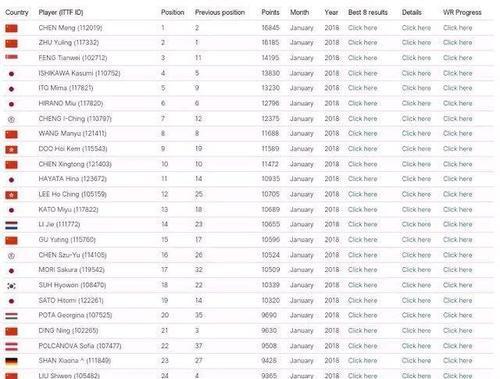Click Hungary flag beside POTA Georgina
500x379 pixels.
[x=11, y=316]
